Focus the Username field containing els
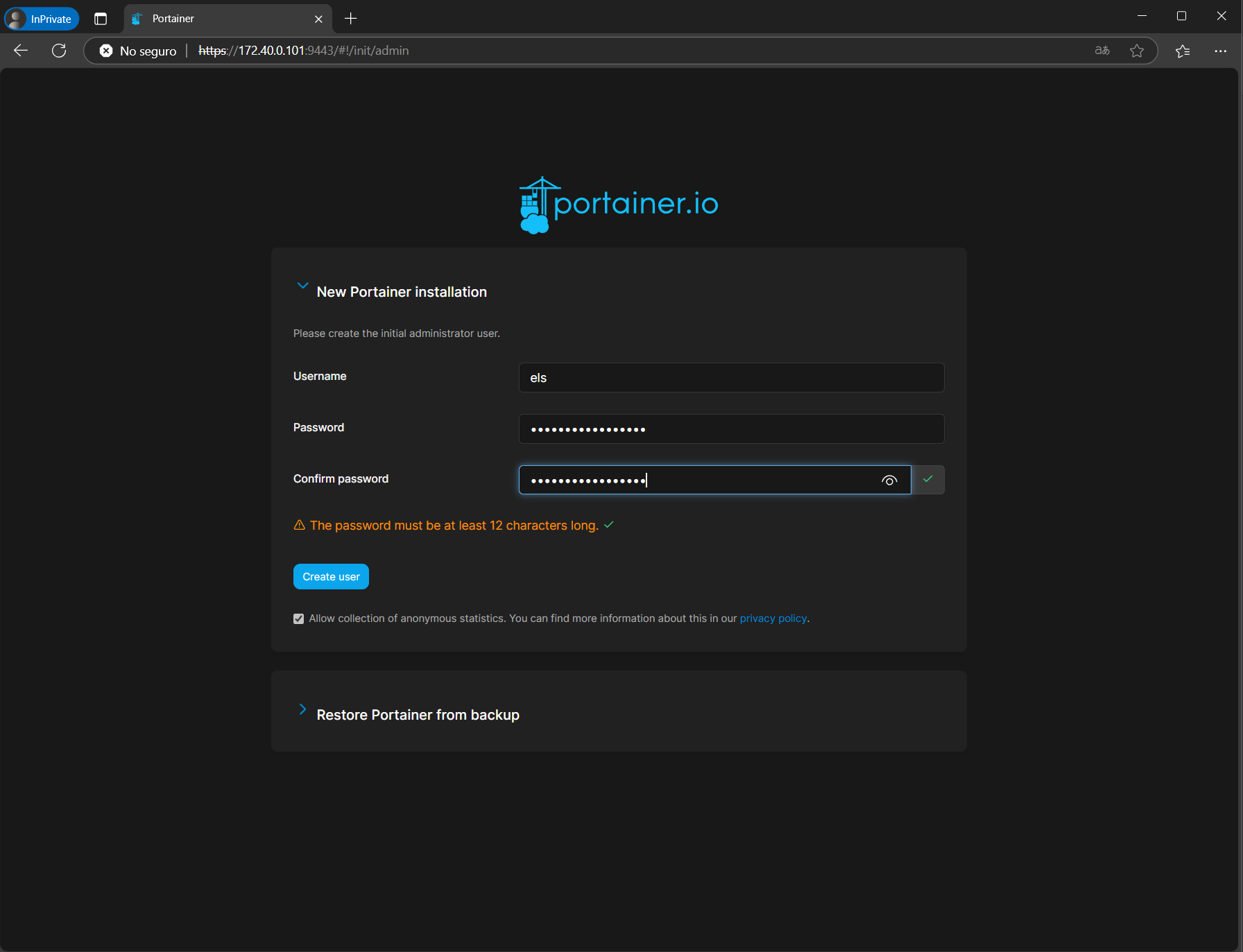 tap(731, 378)
